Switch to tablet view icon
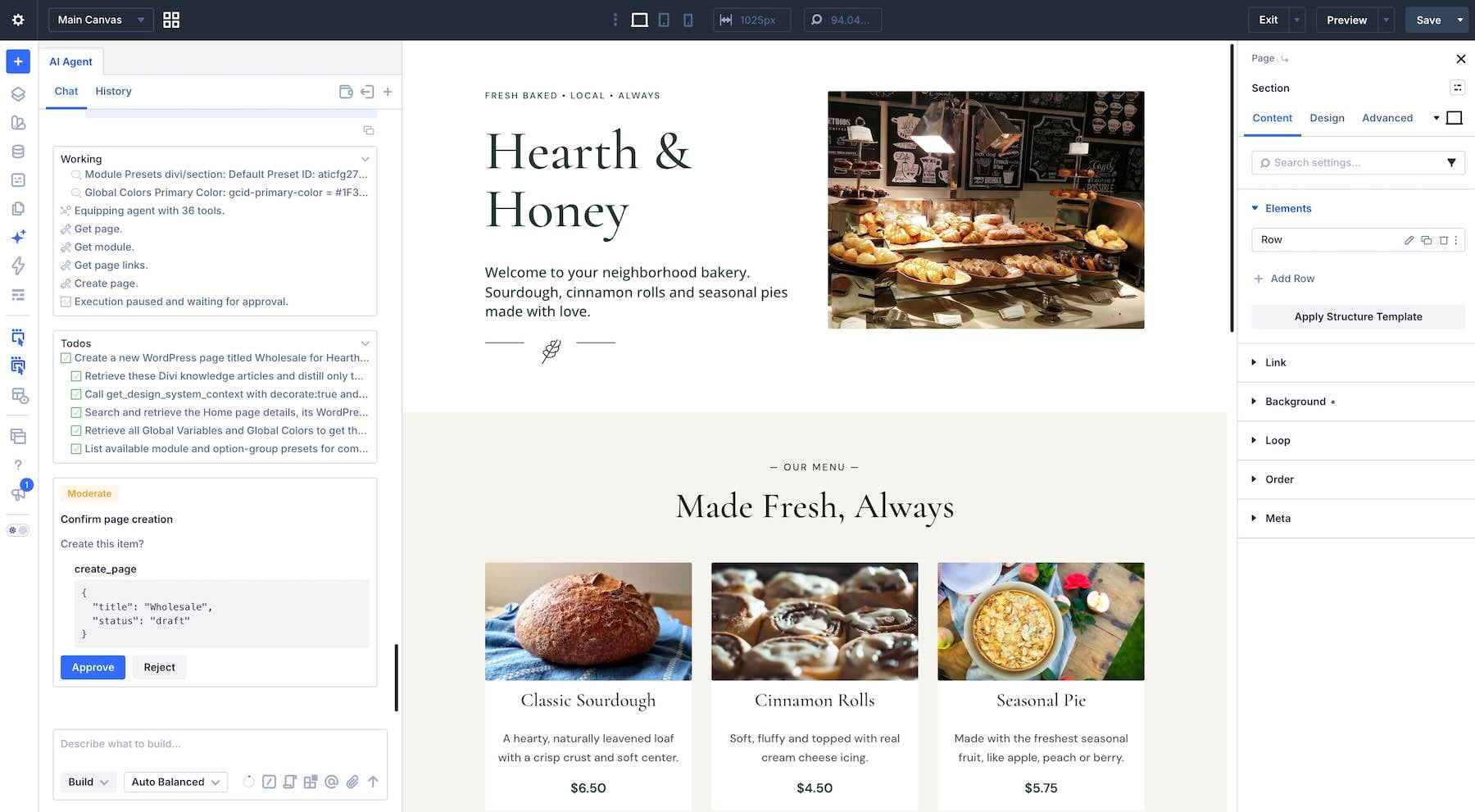 664,20
